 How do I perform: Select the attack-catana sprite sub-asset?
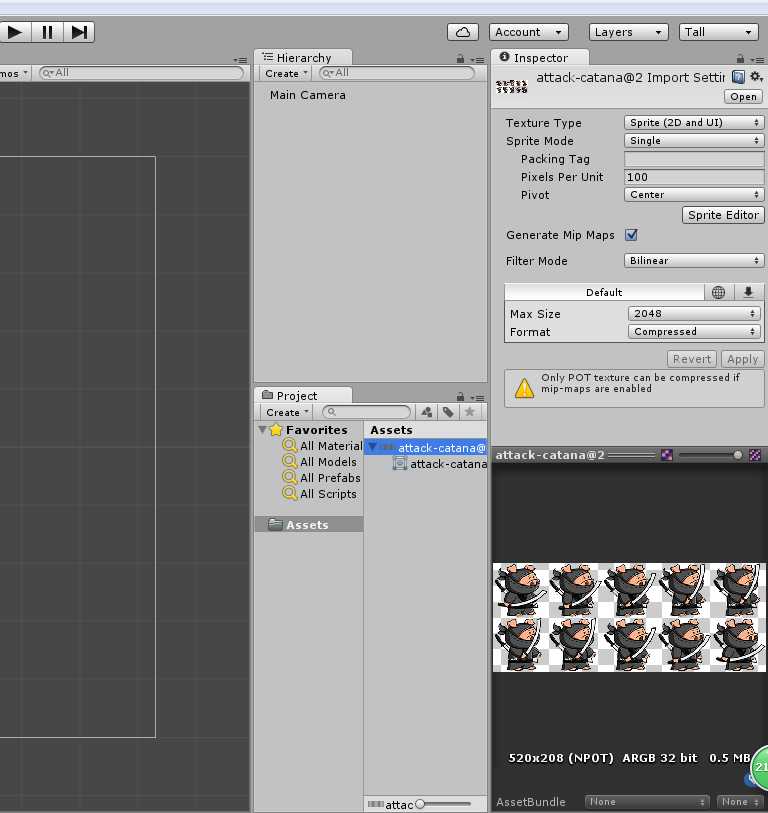click(440, 464)
